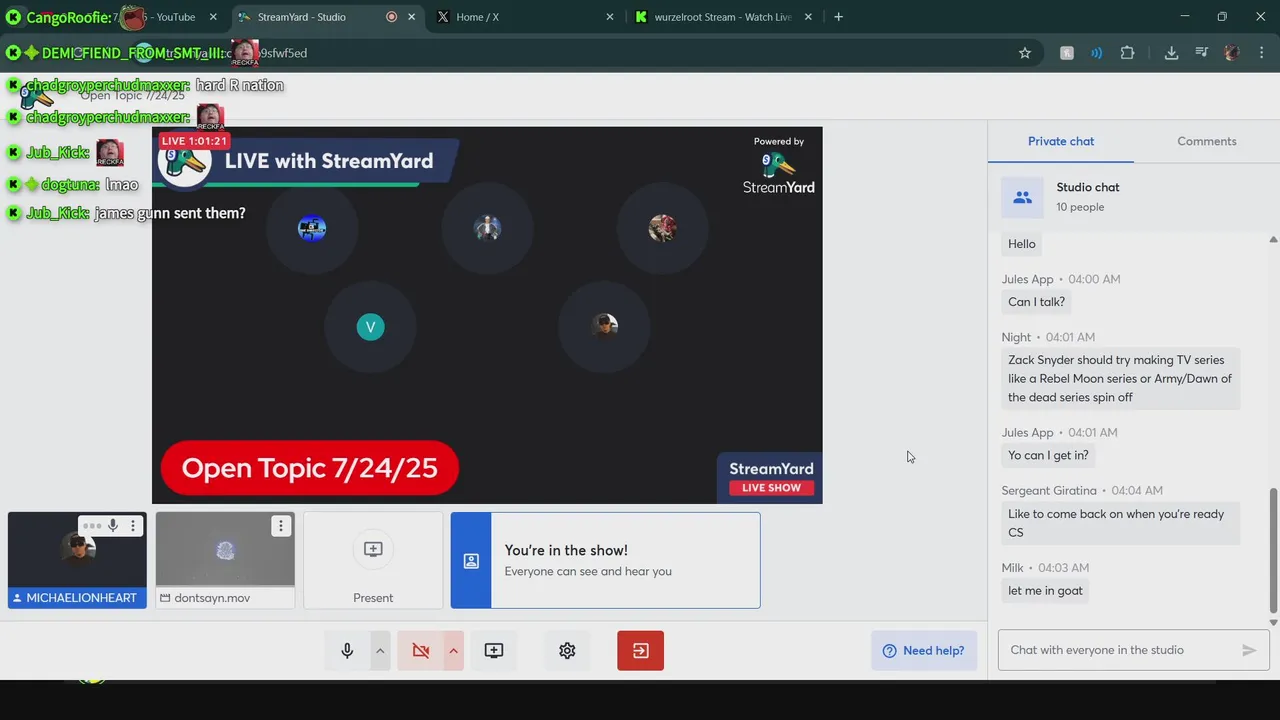Click the blue broadcast extension icon
Screen dimensions: 1280x720
pyautogui.click(x=1097, y=53)
